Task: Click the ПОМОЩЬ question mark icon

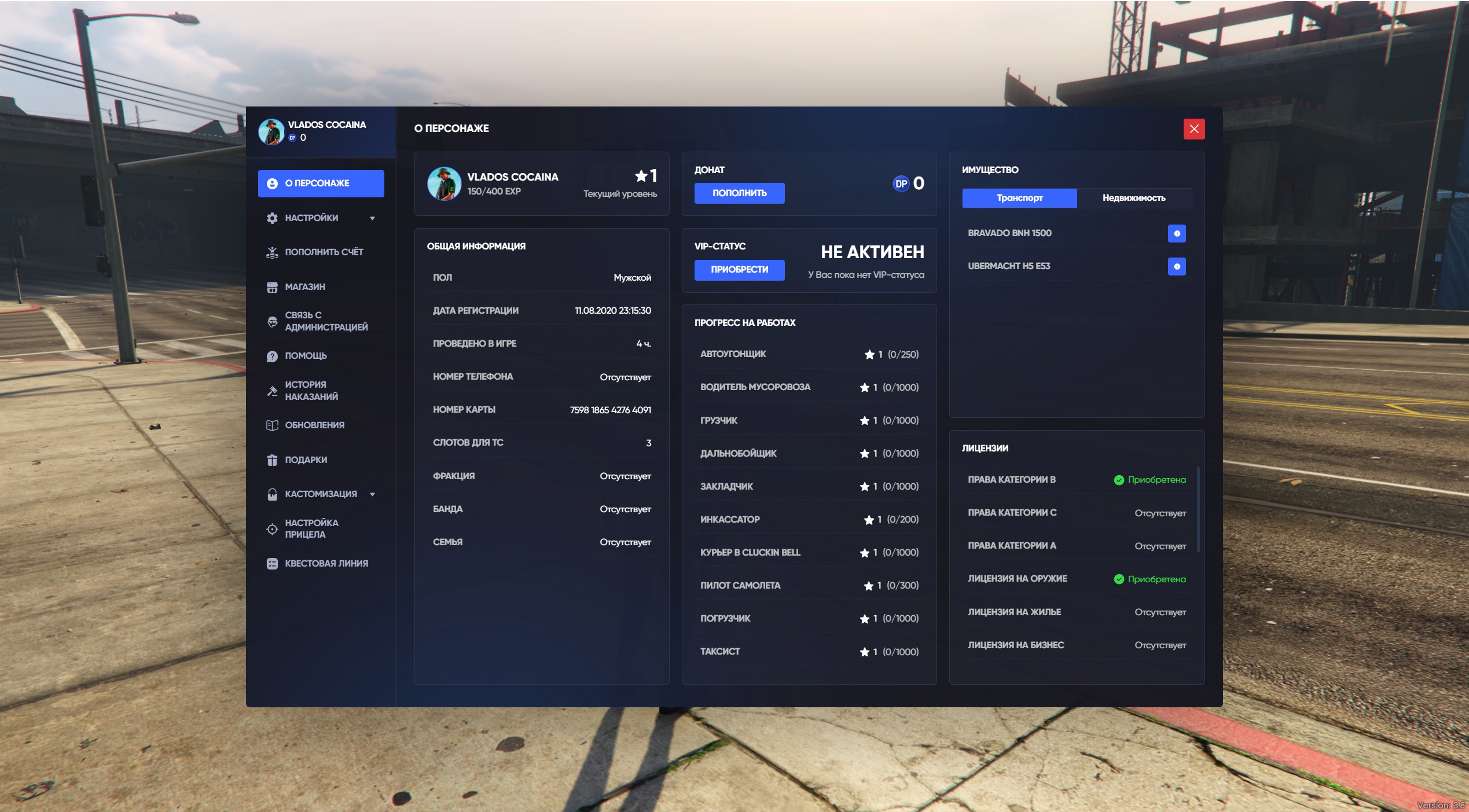Action: (x=272, y=356)
